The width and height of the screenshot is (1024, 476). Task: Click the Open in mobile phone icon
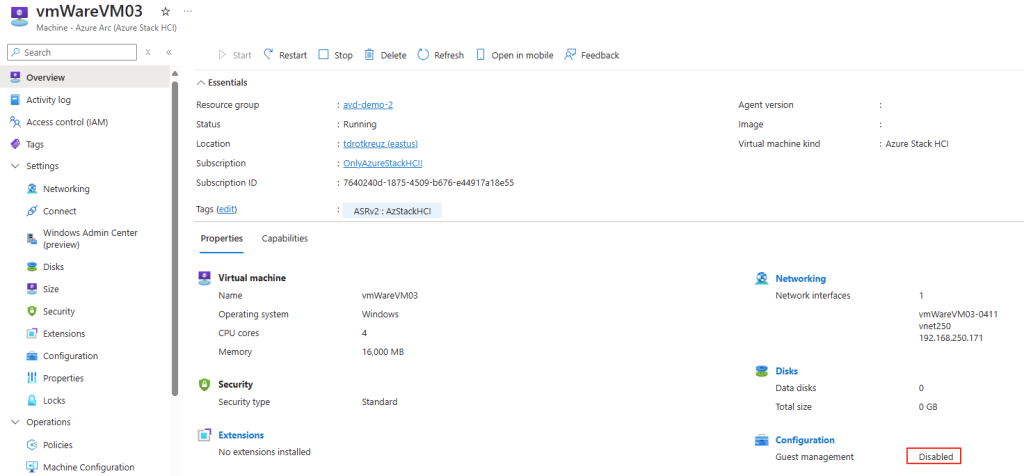[481, 55]
